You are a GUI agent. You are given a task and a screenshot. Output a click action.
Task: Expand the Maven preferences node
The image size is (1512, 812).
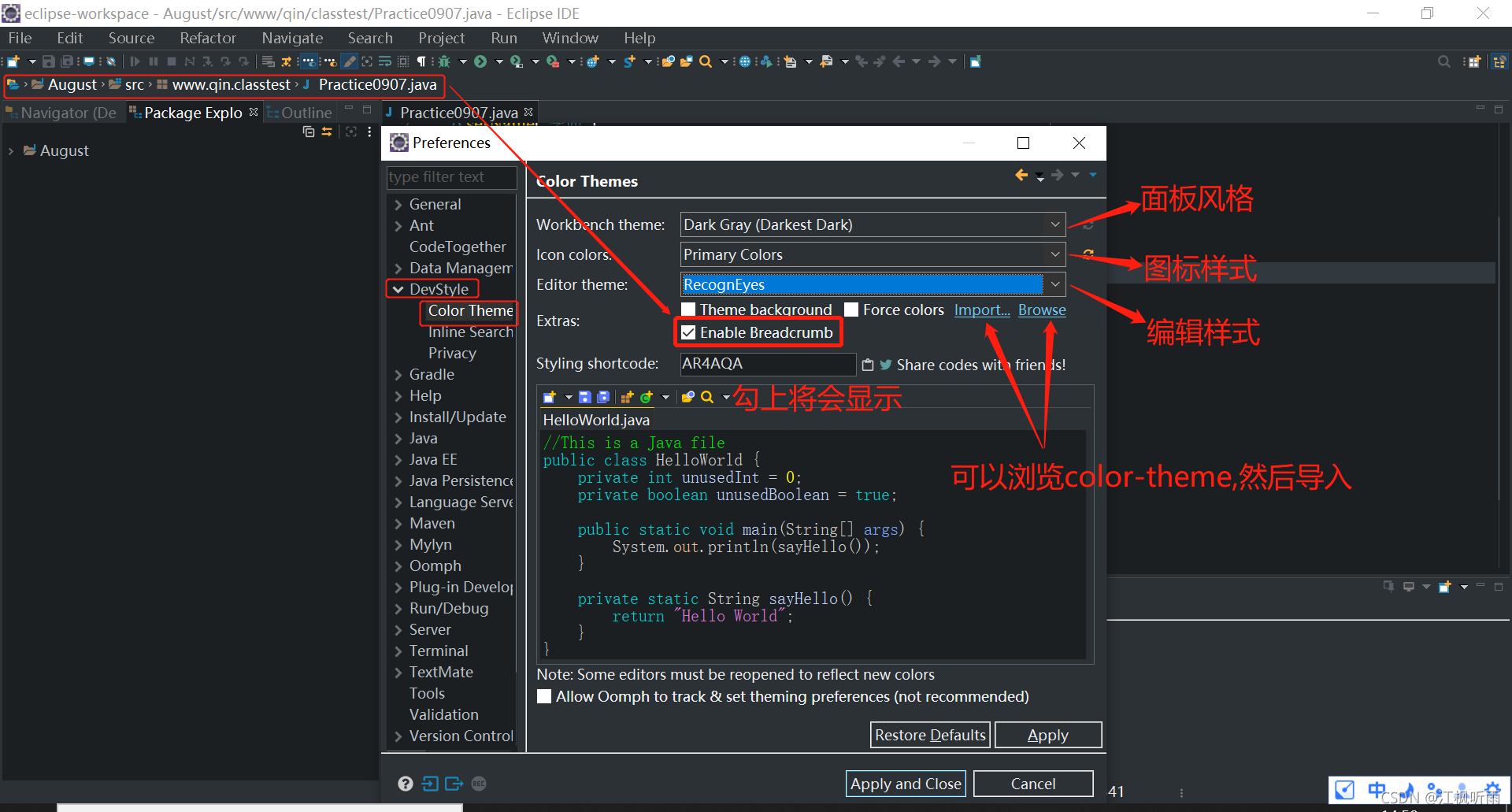(x=398, y=524)
